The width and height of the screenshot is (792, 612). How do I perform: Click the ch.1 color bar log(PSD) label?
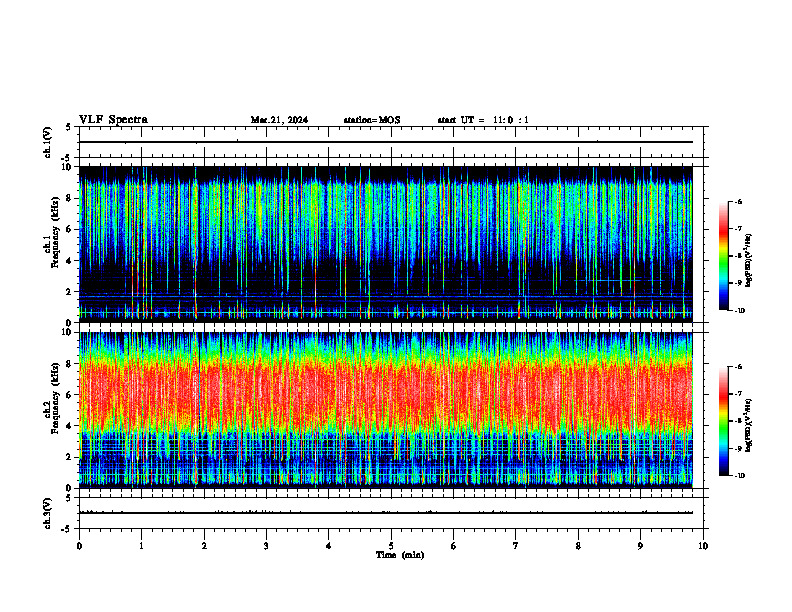coord(749,261)
